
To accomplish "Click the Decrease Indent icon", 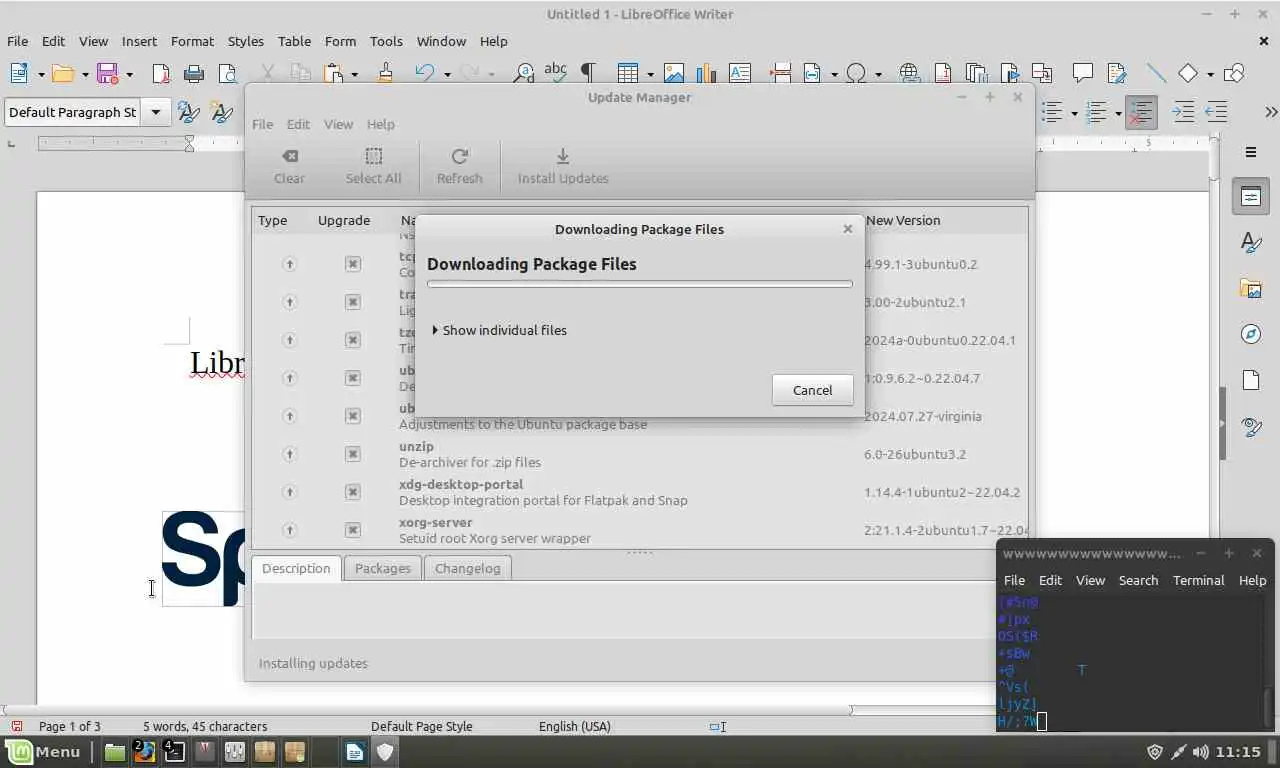I will pos(1216,112).
